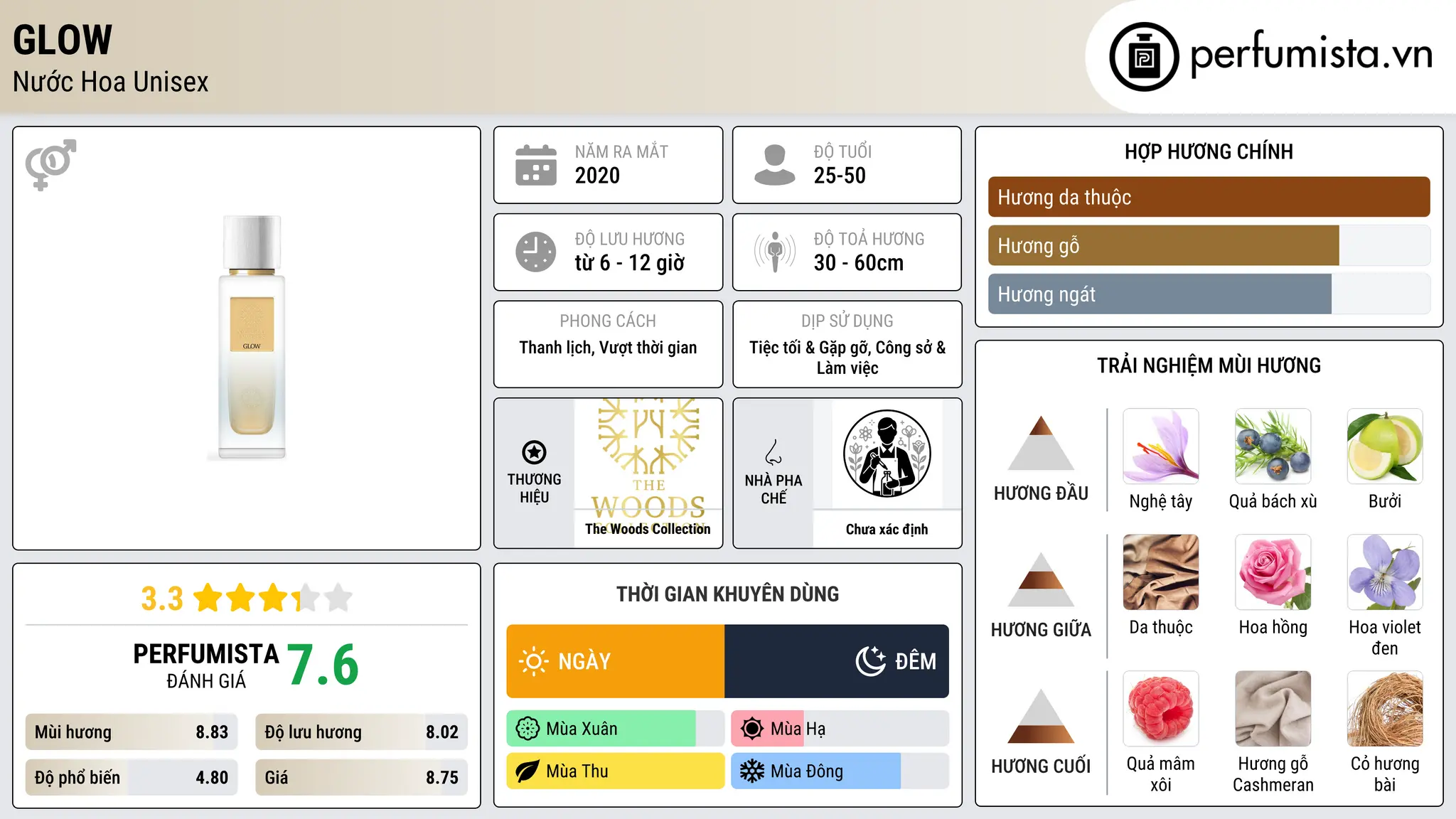This screenshot has width=1456, height=819.
Task: Click the sun icon for Mùa Hạ
Action: (752, 729)
